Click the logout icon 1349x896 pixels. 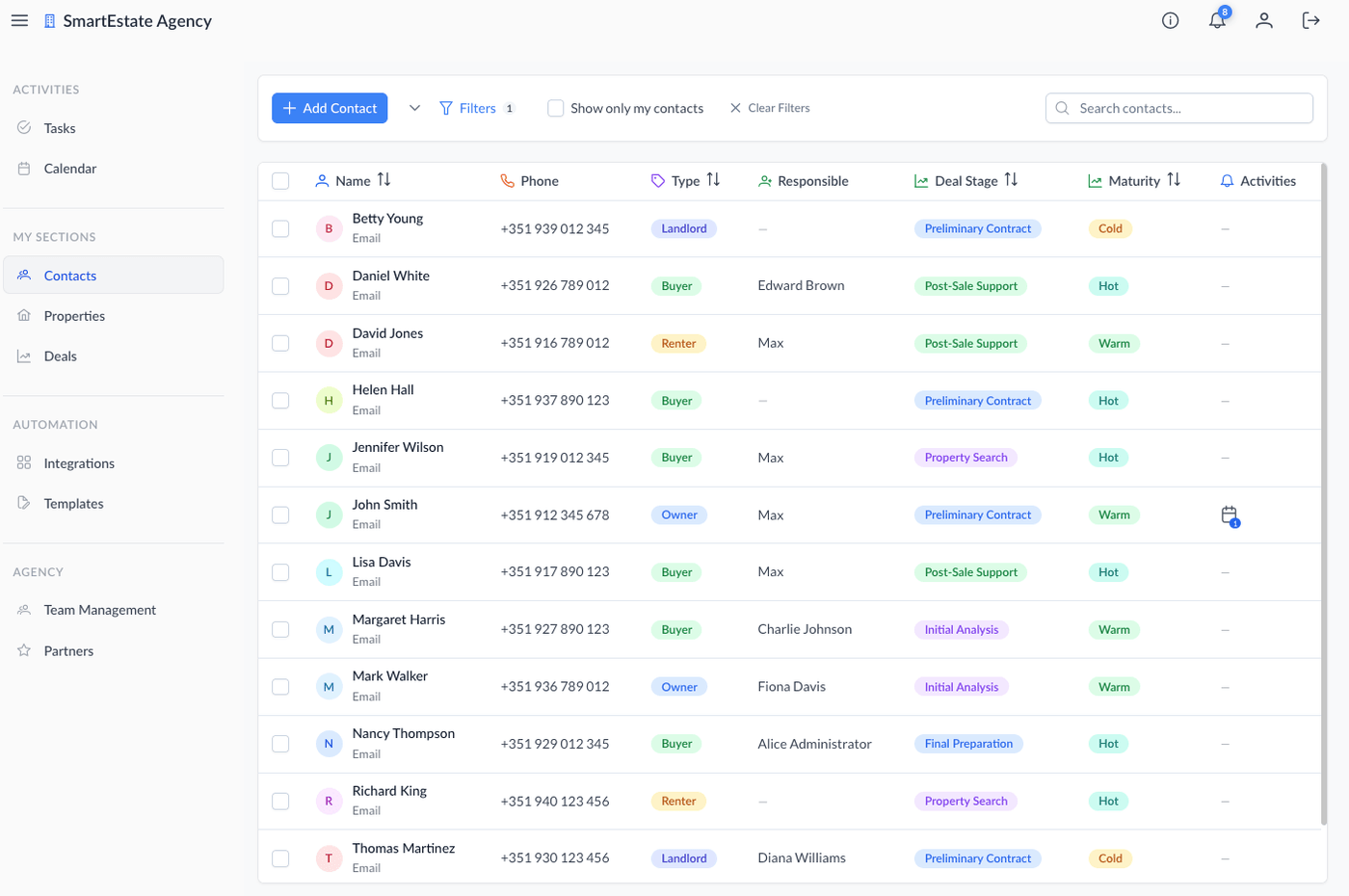coord(1310,20)
